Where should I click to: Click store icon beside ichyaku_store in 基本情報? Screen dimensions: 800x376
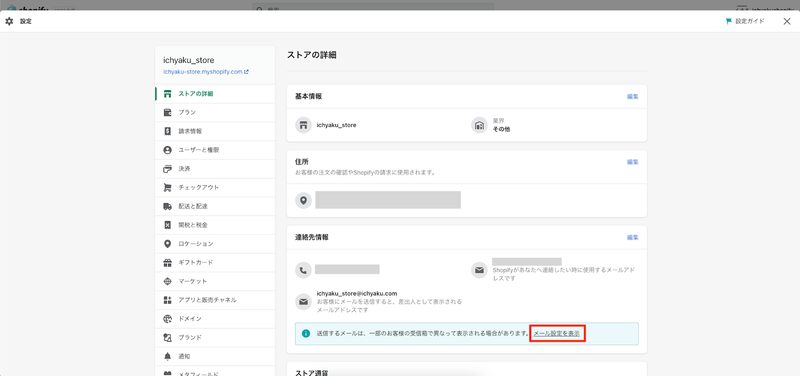coord(304,125)
